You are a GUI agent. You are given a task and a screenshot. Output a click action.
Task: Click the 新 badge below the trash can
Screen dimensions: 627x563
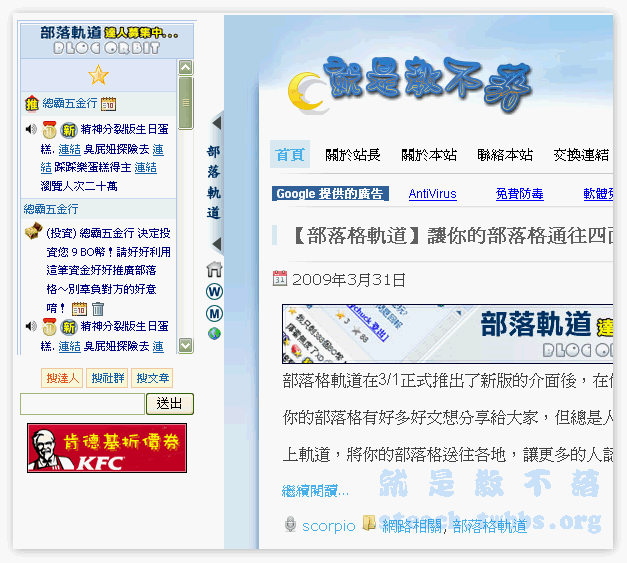[x=69, y=327]
